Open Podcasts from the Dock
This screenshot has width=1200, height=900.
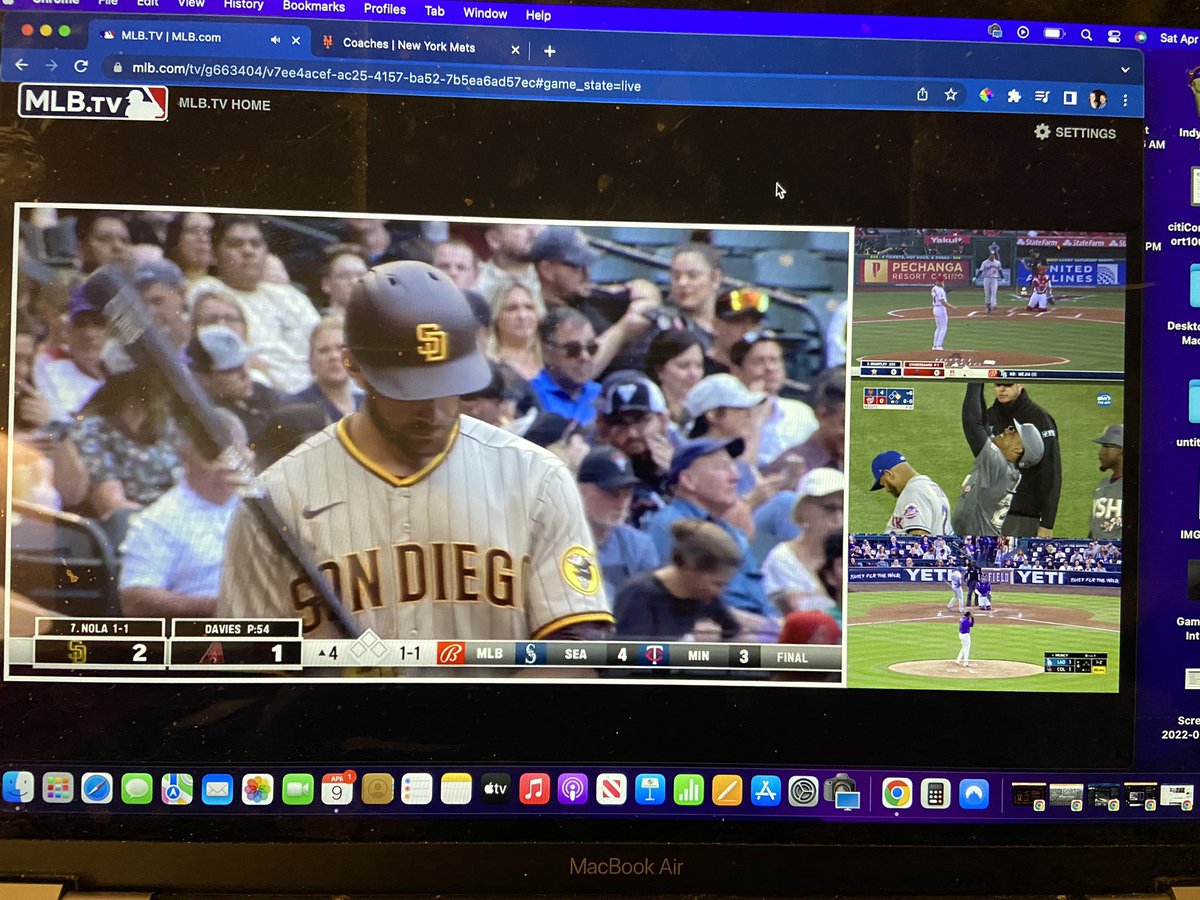point(572,789)
